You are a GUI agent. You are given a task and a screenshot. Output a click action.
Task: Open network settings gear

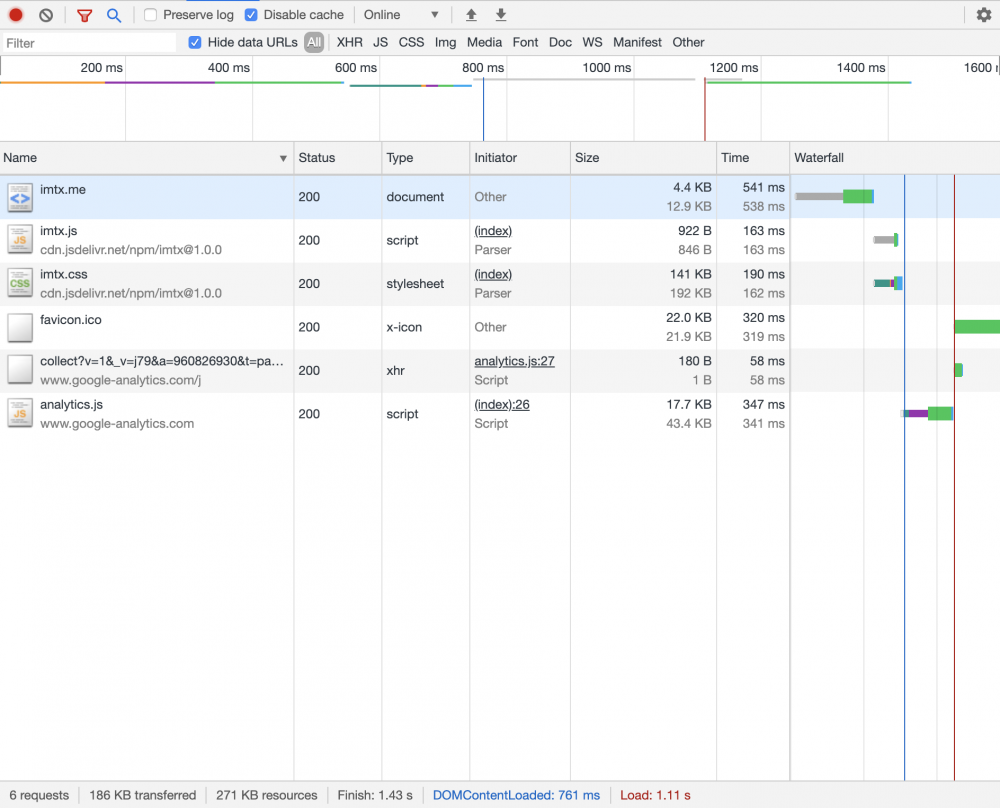point(984,15)
